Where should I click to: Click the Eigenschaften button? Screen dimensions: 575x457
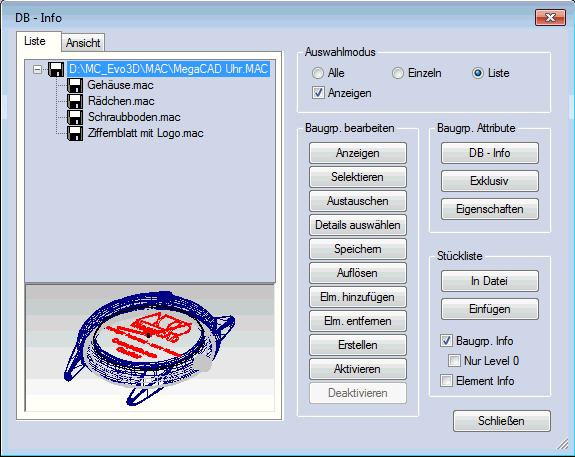point(490,209)
